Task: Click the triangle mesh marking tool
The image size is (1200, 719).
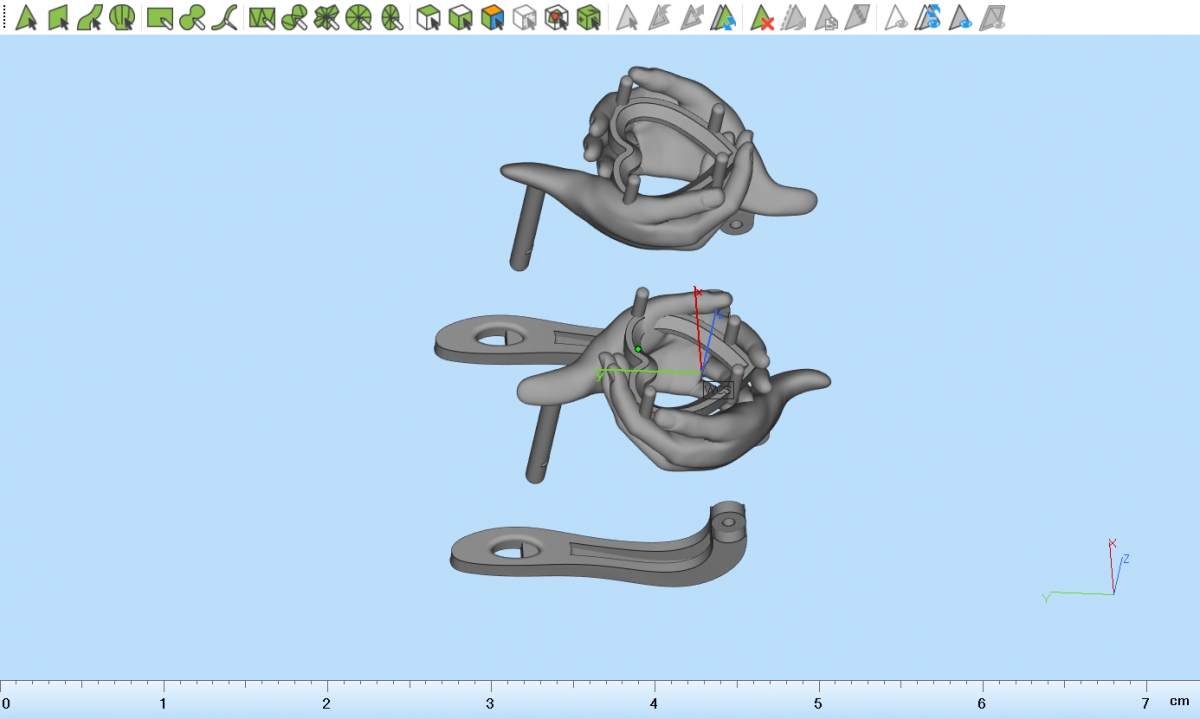Action: coord(262,17)
